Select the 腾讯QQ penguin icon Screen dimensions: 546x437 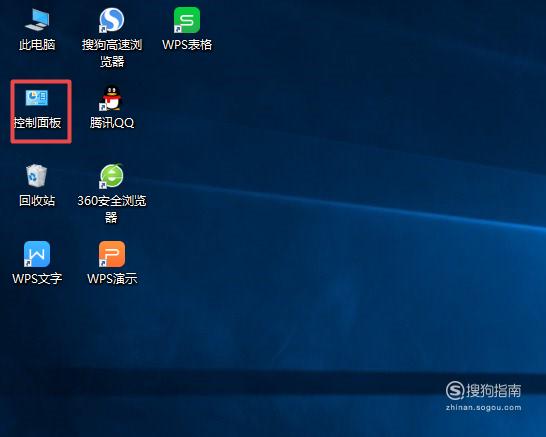pyautogui.click(x=111, y=98)
